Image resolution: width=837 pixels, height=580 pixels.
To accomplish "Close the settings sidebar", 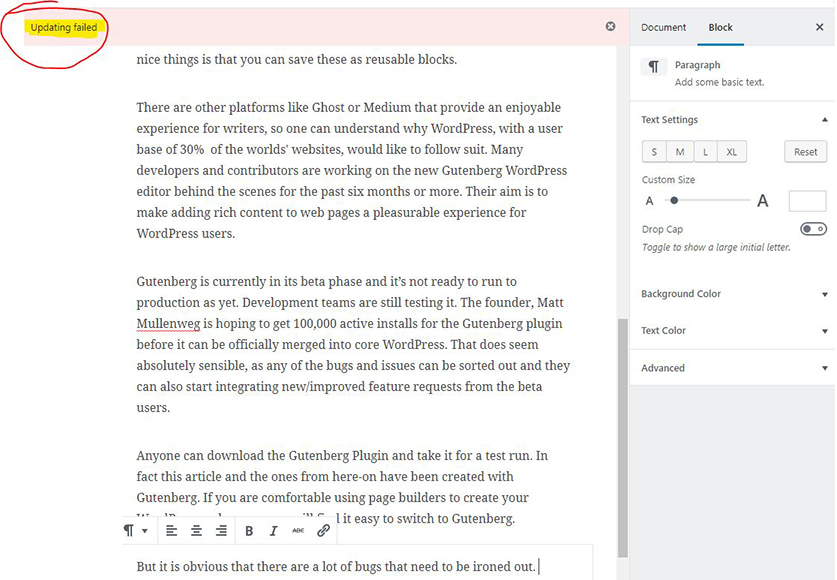I will pyautogui.click(x=819, y=27).
